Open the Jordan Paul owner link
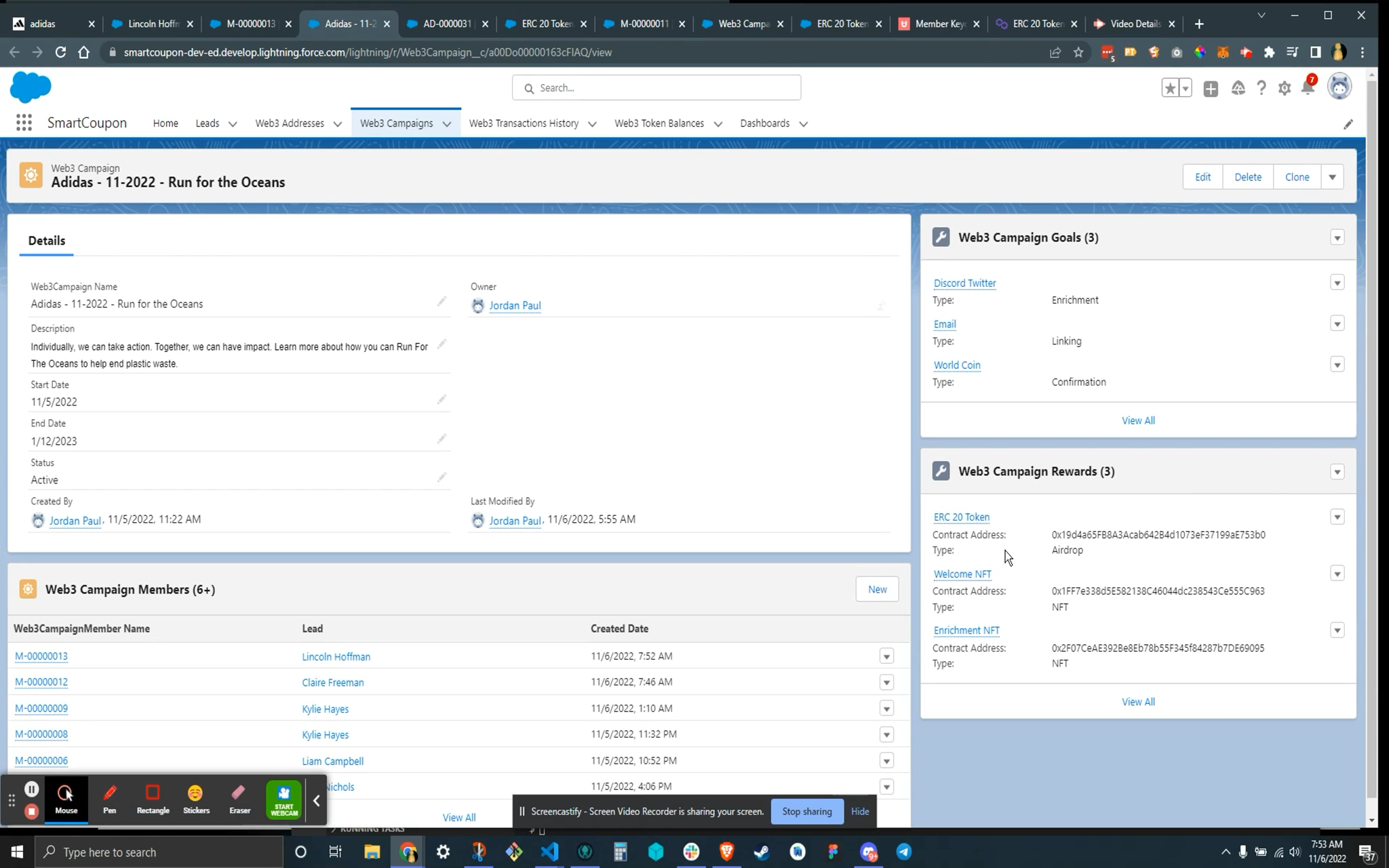 click(515, 306)
